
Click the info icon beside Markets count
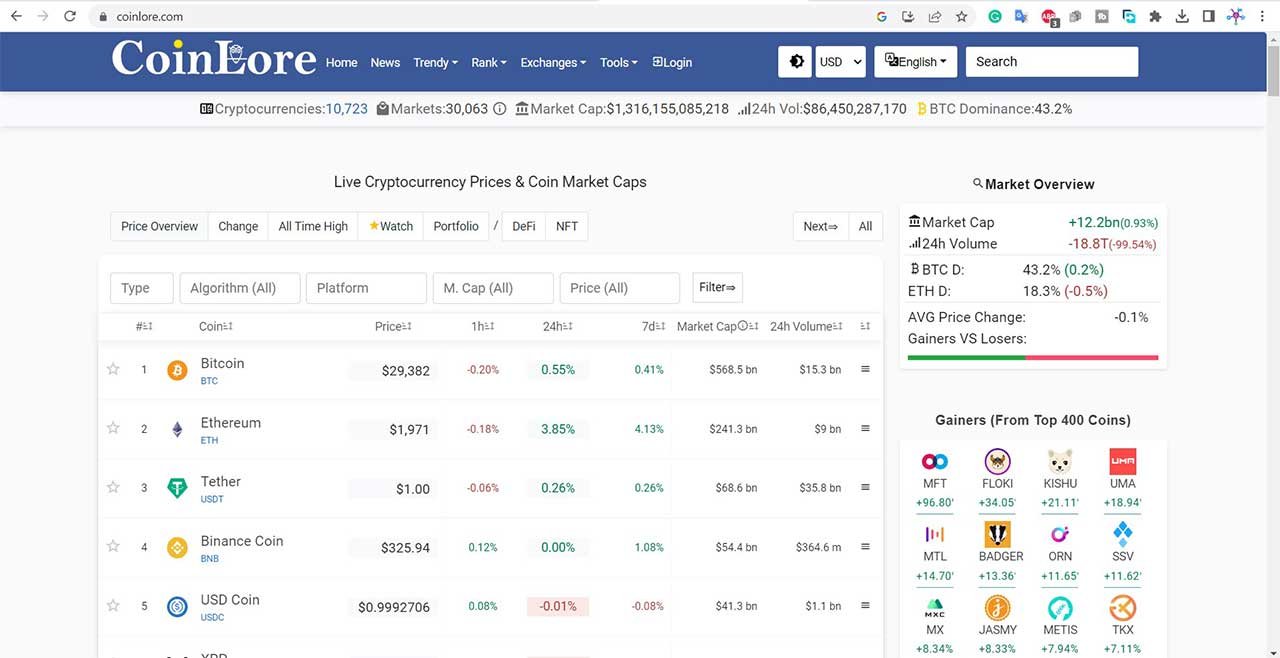499,109
